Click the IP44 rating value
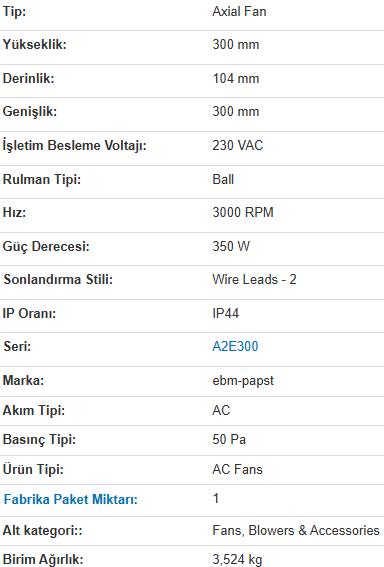This screenshot has height=567, width=384. [226, 313]
